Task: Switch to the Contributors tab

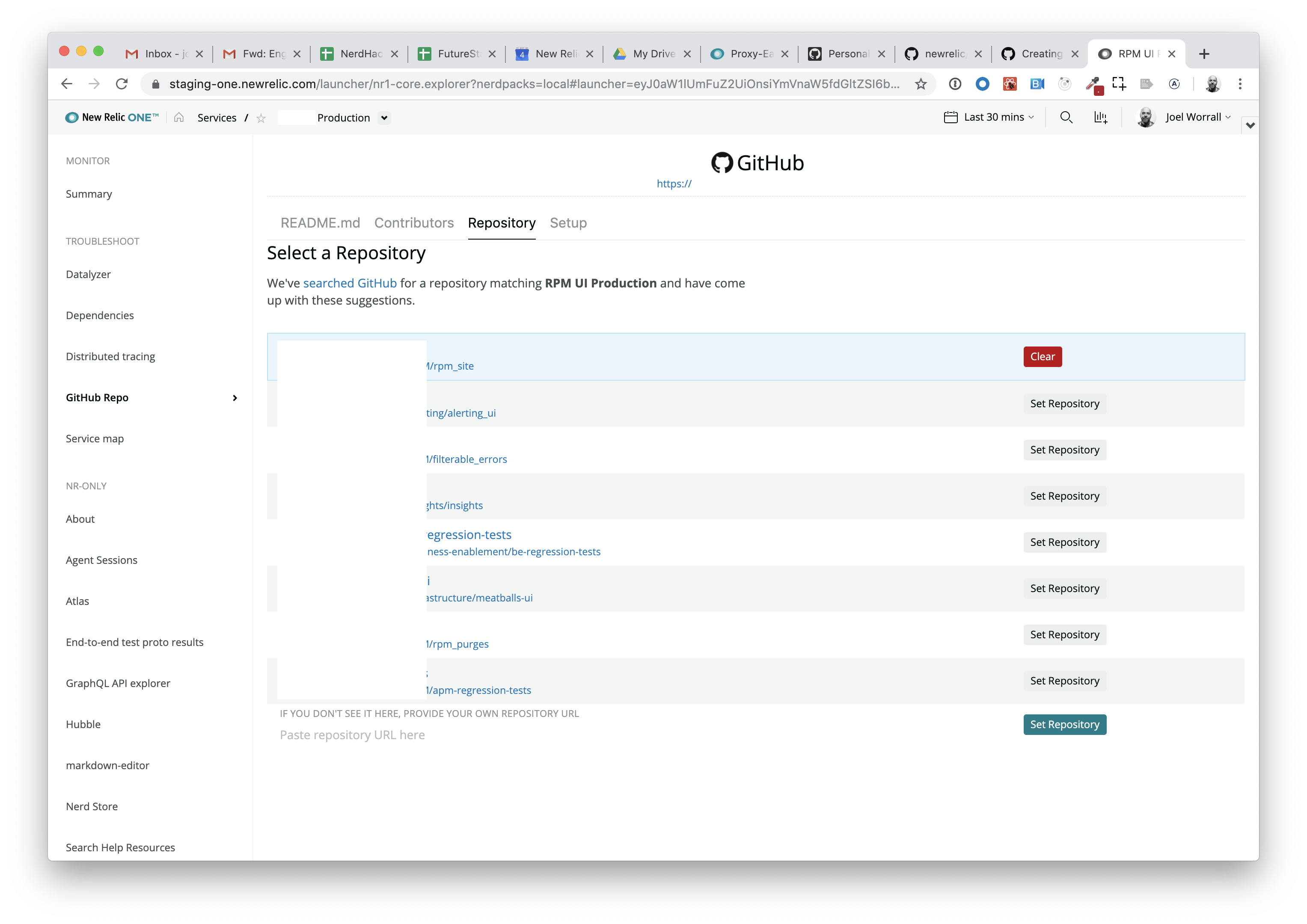Action: [x=414, y=223]
